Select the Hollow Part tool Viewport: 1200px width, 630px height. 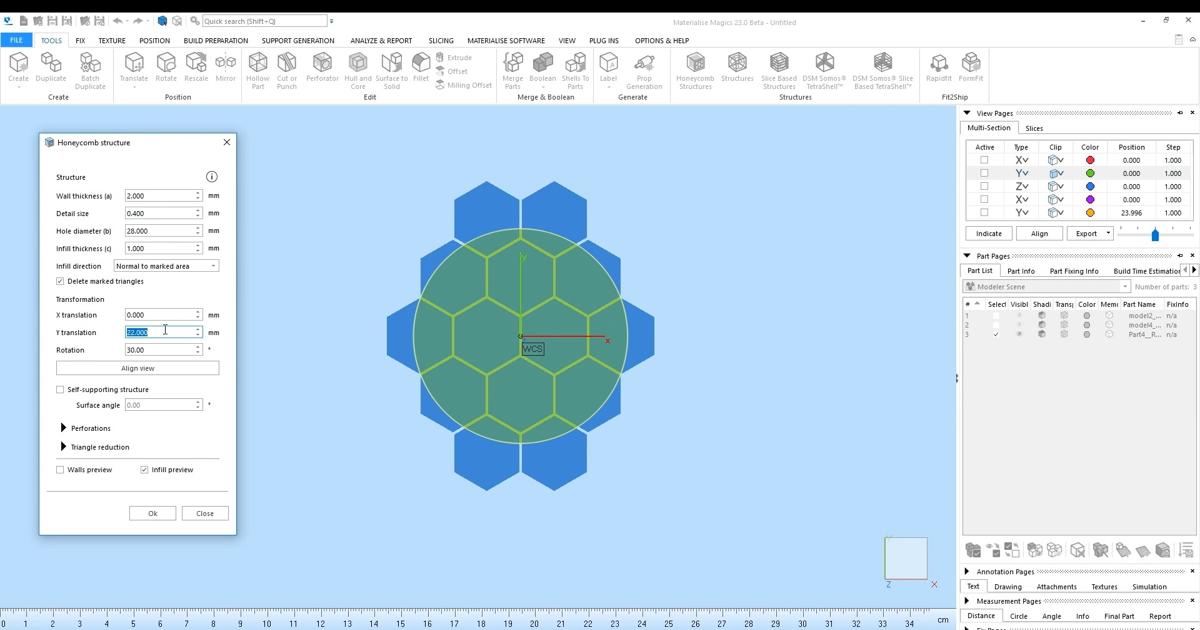[x=256, y=68]
